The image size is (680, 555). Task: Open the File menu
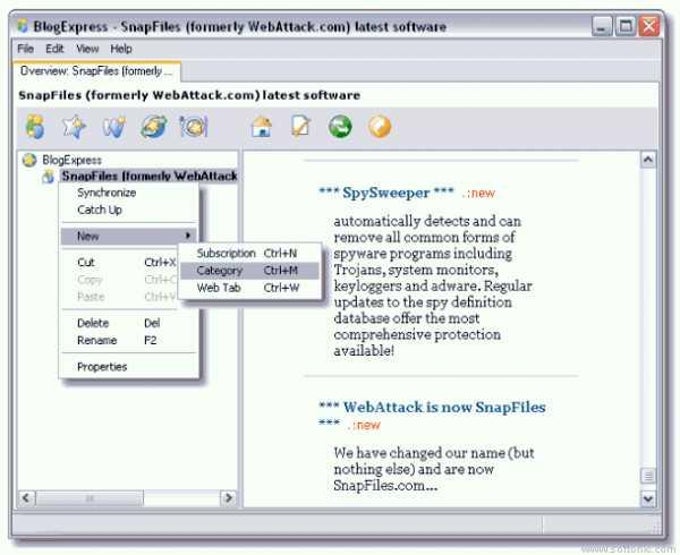click(x=26, y=49)
